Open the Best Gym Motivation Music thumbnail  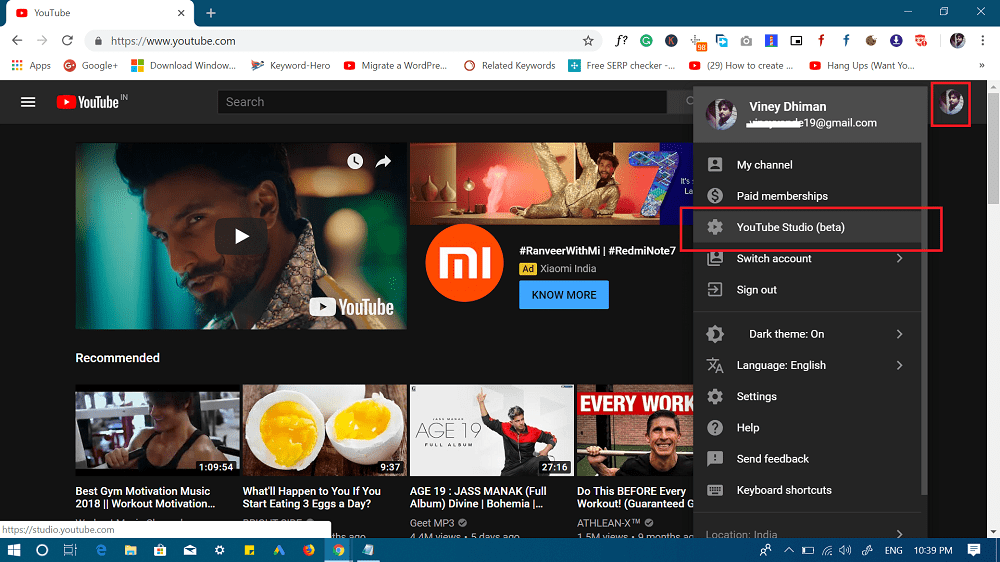(x=158, y=430)
